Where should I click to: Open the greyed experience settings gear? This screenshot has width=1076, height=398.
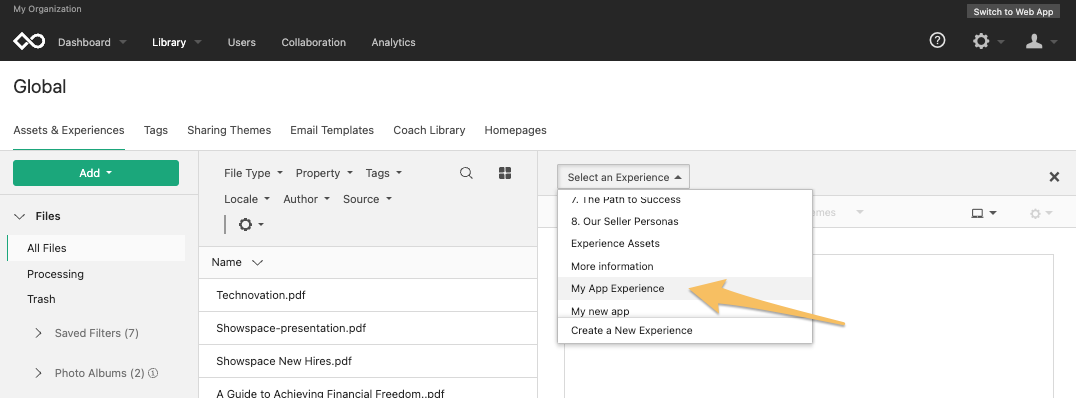[1041, 213]
